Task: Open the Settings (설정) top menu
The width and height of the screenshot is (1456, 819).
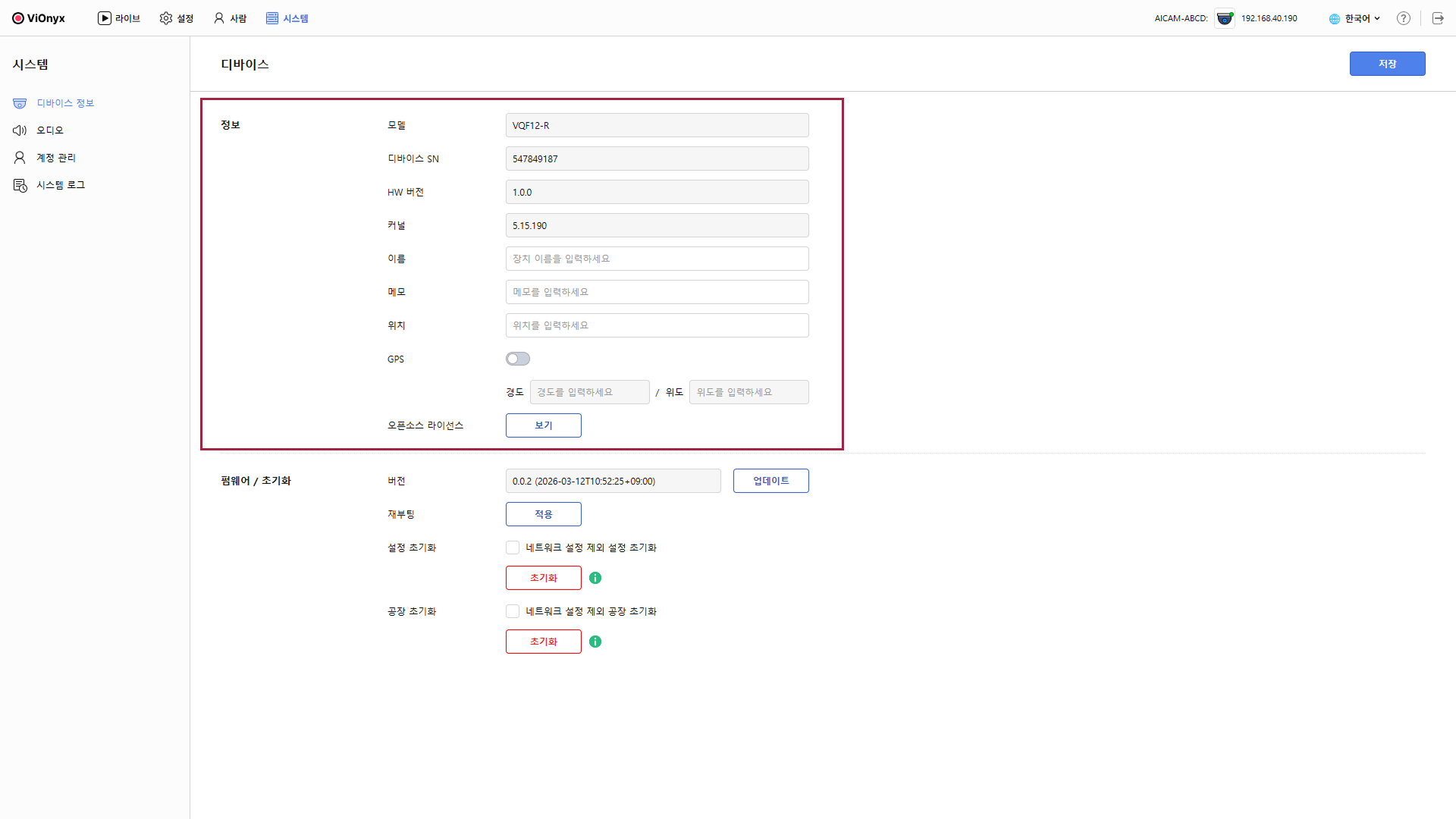Action: pyautogui.click(x=177, y=18)
